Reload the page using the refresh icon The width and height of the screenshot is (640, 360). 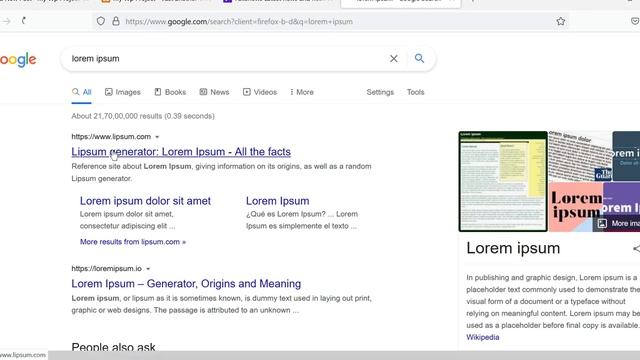tap(24, 20)
